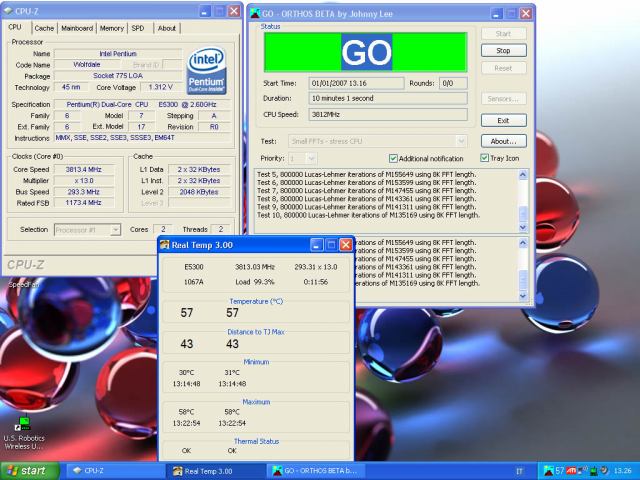Viewport: 640px width, 480px height.
Task: Select CPU-Z in the taskbar
Action: click(x=114, y=471)
